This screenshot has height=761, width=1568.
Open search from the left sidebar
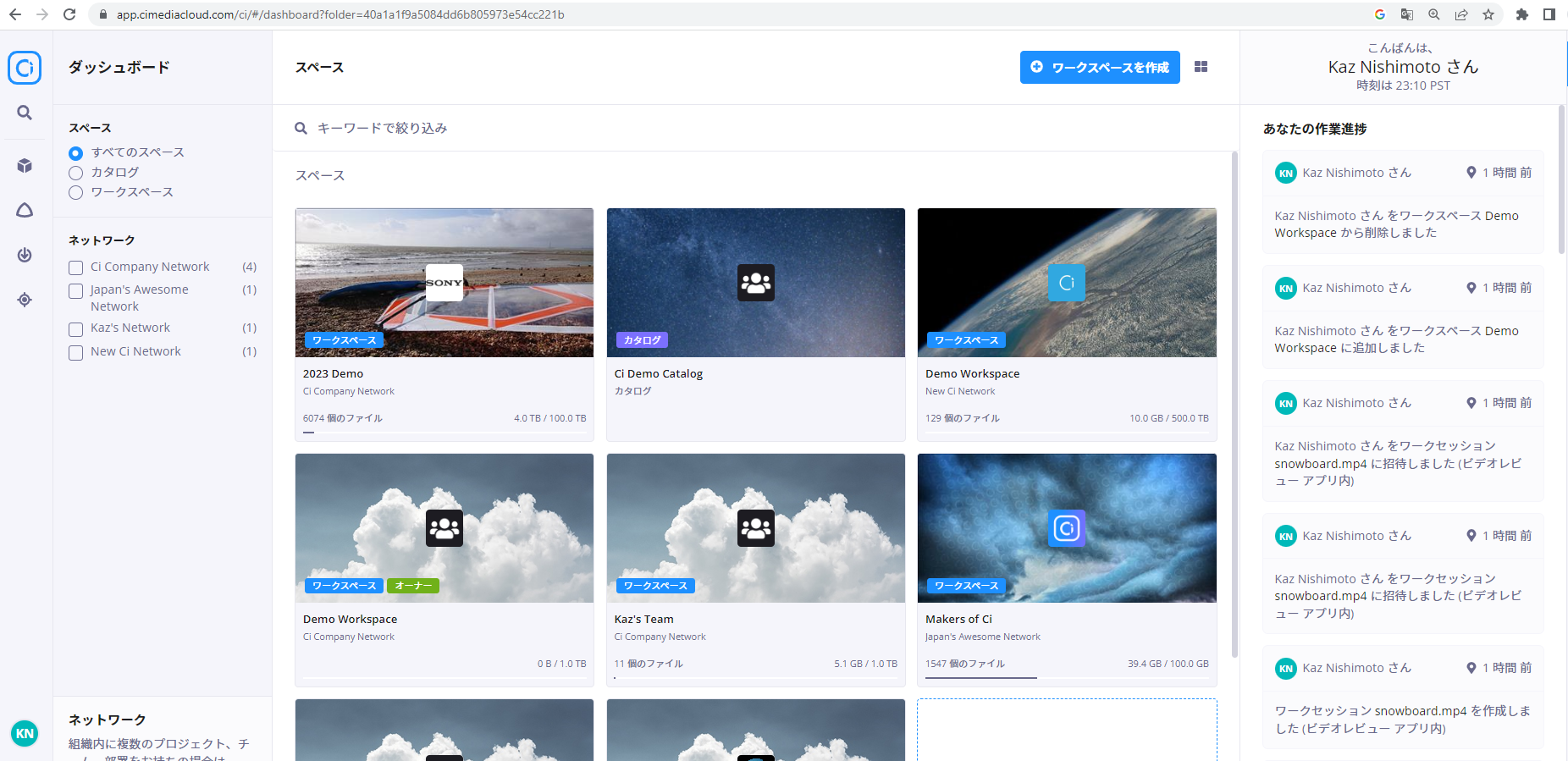tap(25, 113)
